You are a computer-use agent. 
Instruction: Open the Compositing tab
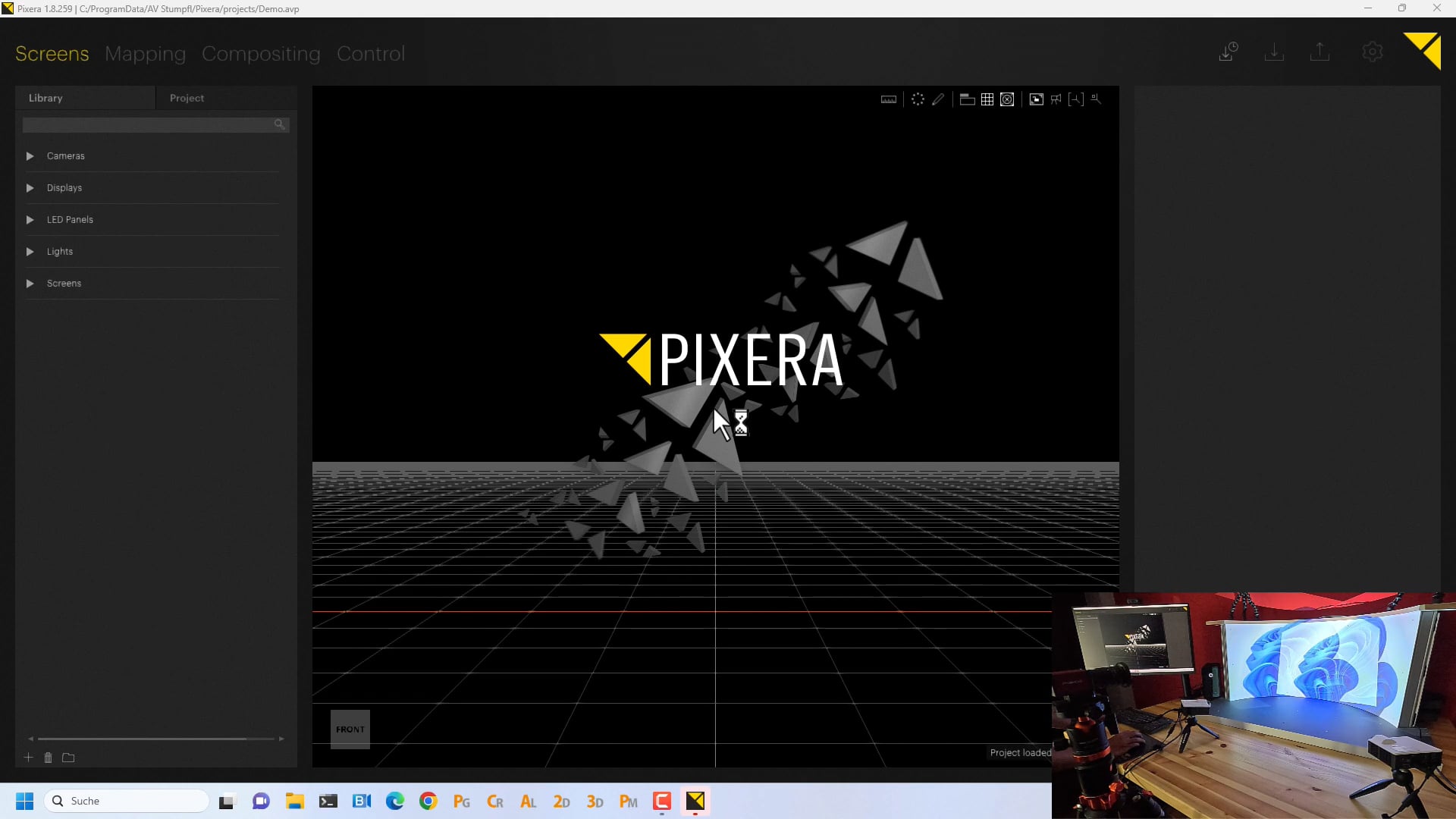[261, 54]
